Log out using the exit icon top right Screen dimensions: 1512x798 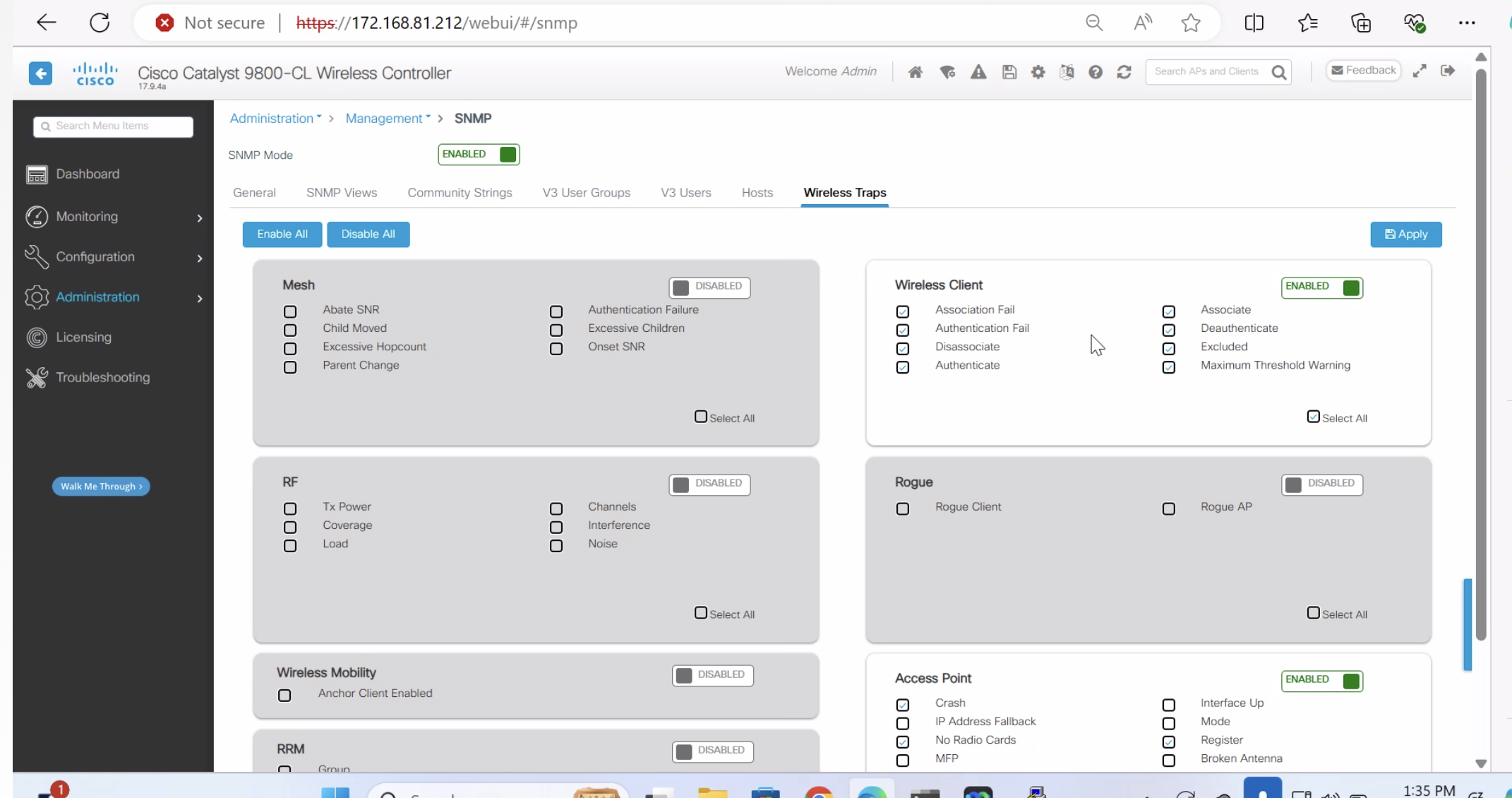[1448, 71]
